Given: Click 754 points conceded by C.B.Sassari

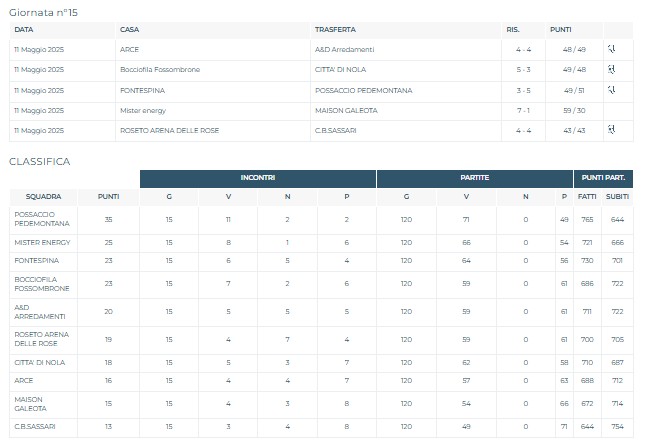Looking at the screenshot, I should pyautogui.click(x=617, y=426).
